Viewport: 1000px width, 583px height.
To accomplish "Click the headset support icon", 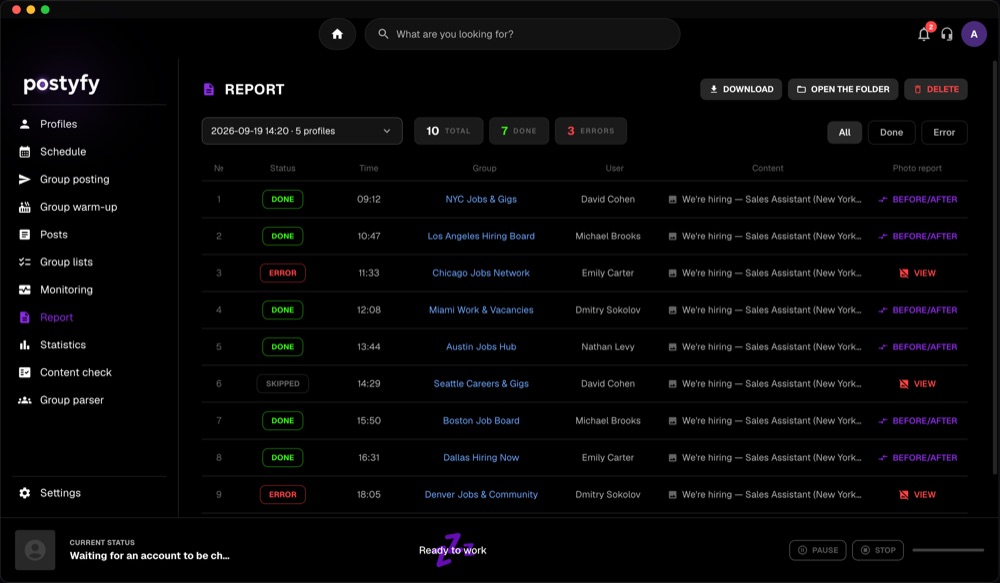I will 947,34.
